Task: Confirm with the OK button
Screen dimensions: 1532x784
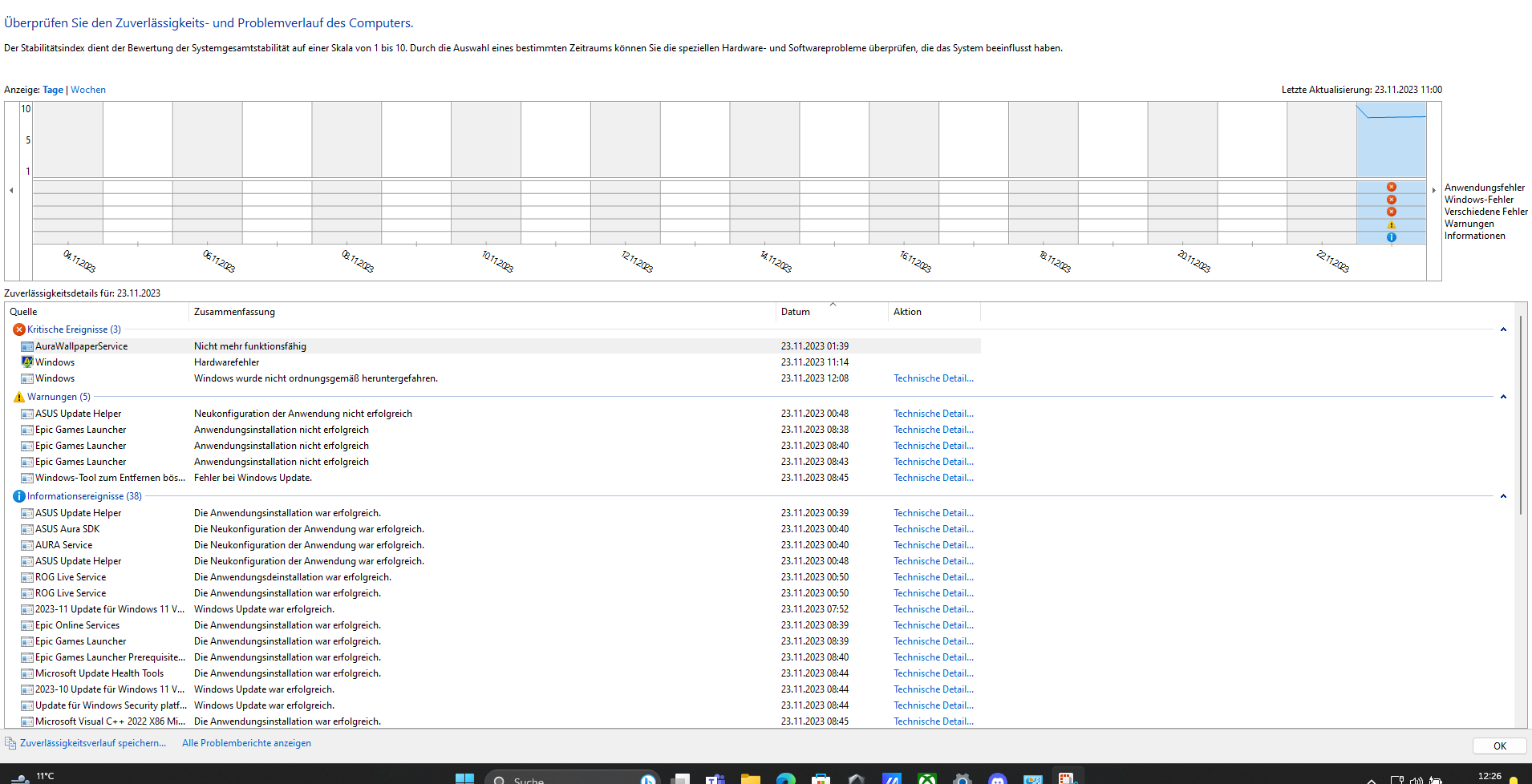Action: (1499, 746)
